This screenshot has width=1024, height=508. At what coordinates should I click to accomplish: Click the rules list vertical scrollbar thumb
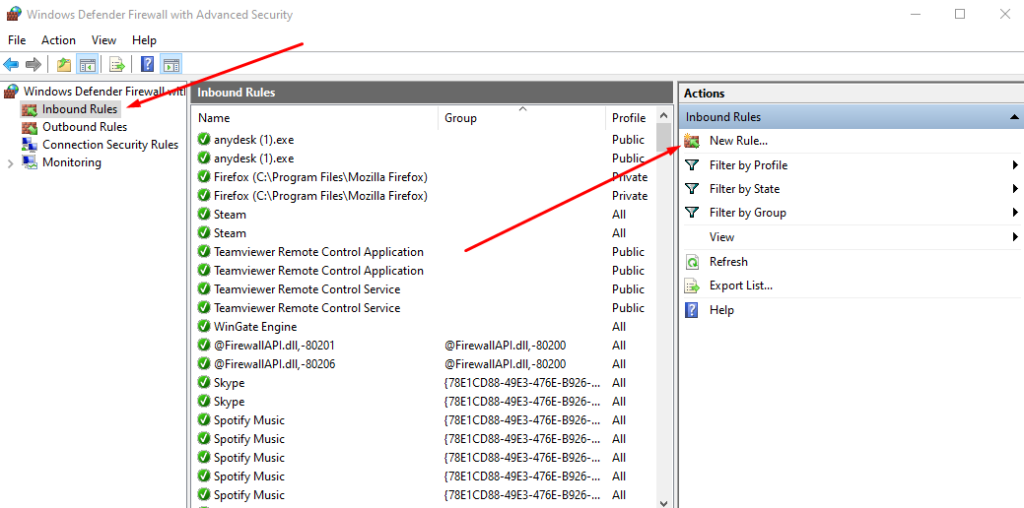click(664, 137)
